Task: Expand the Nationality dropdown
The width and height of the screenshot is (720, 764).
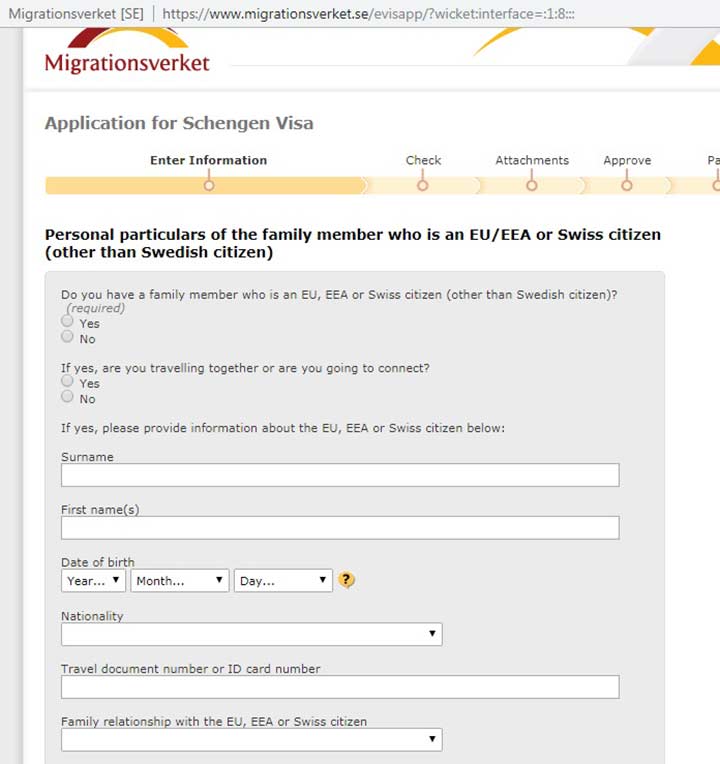Action: 252,634
